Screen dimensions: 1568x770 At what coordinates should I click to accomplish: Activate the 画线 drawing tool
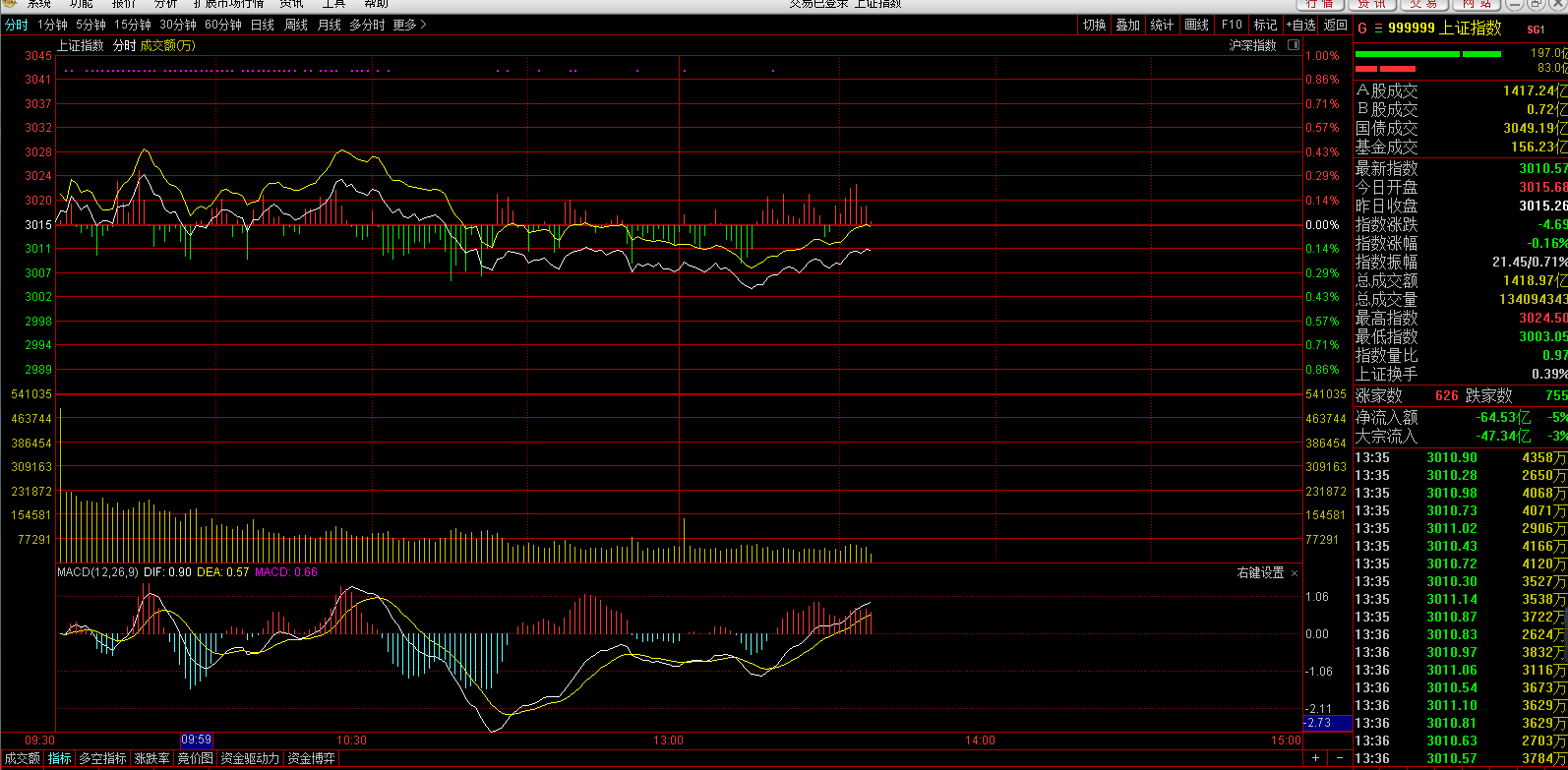[x=1196, y=26]
